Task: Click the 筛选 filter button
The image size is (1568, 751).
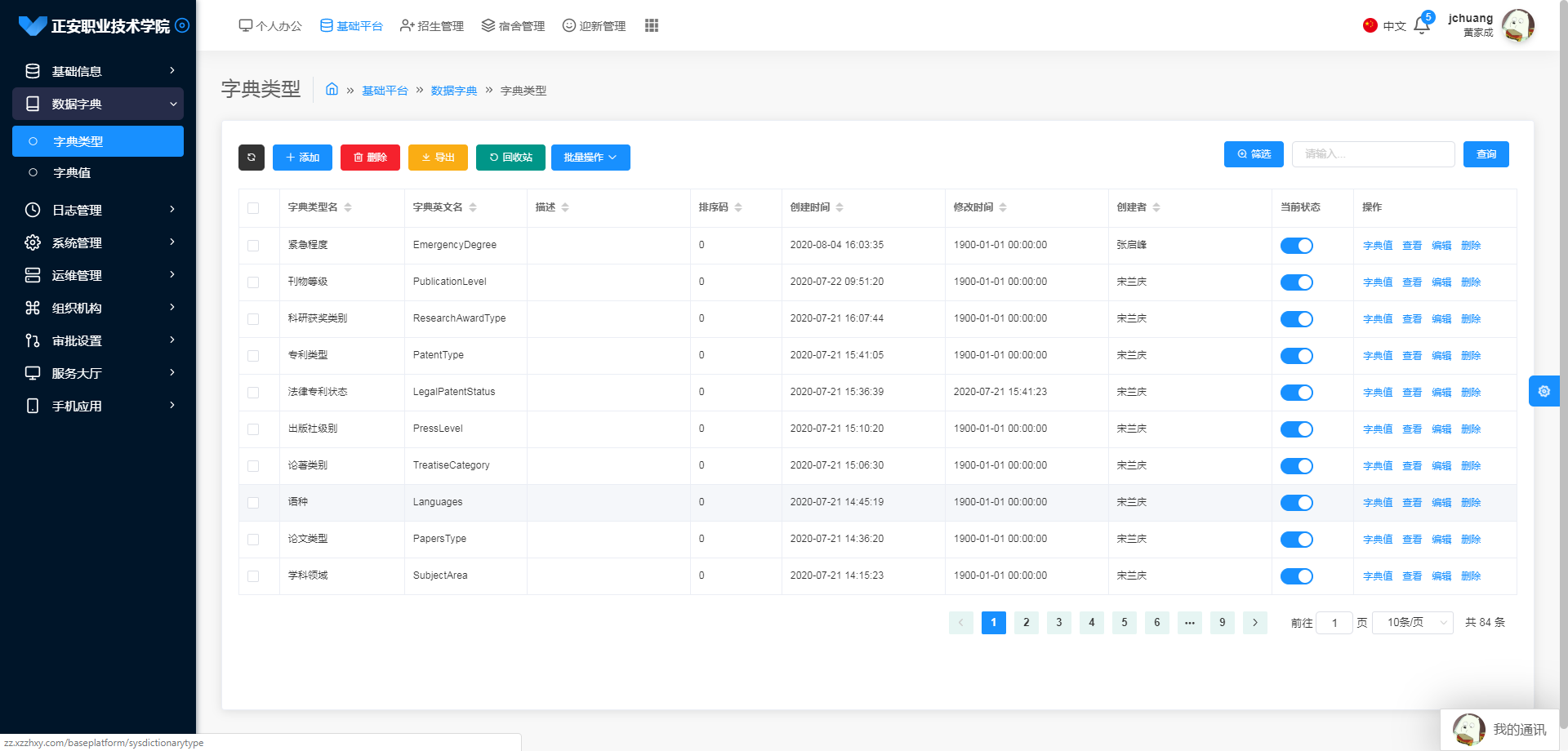Action: [x=1254, y=154]
